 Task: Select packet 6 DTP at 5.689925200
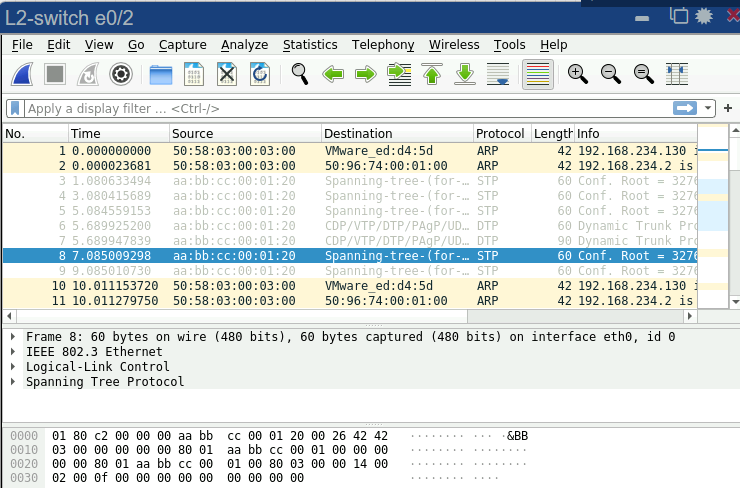350,226
